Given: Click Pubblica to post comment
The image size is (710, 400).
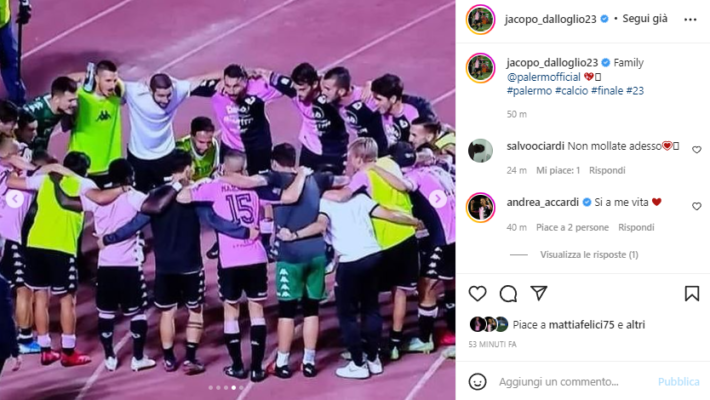Looking at the screenshot, I should [x=678, y=382].
